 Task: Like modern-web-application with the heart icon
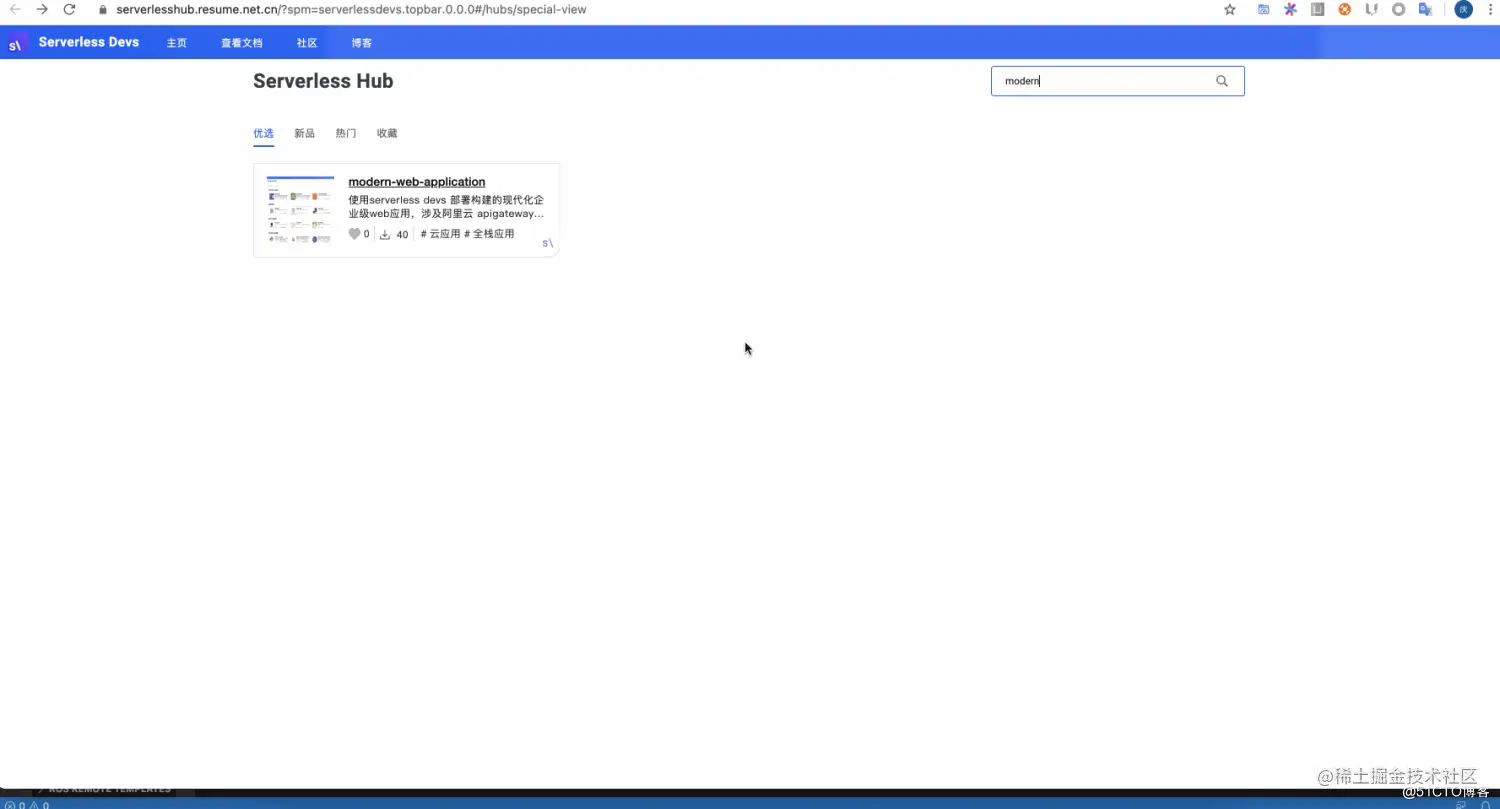point(354,234)
